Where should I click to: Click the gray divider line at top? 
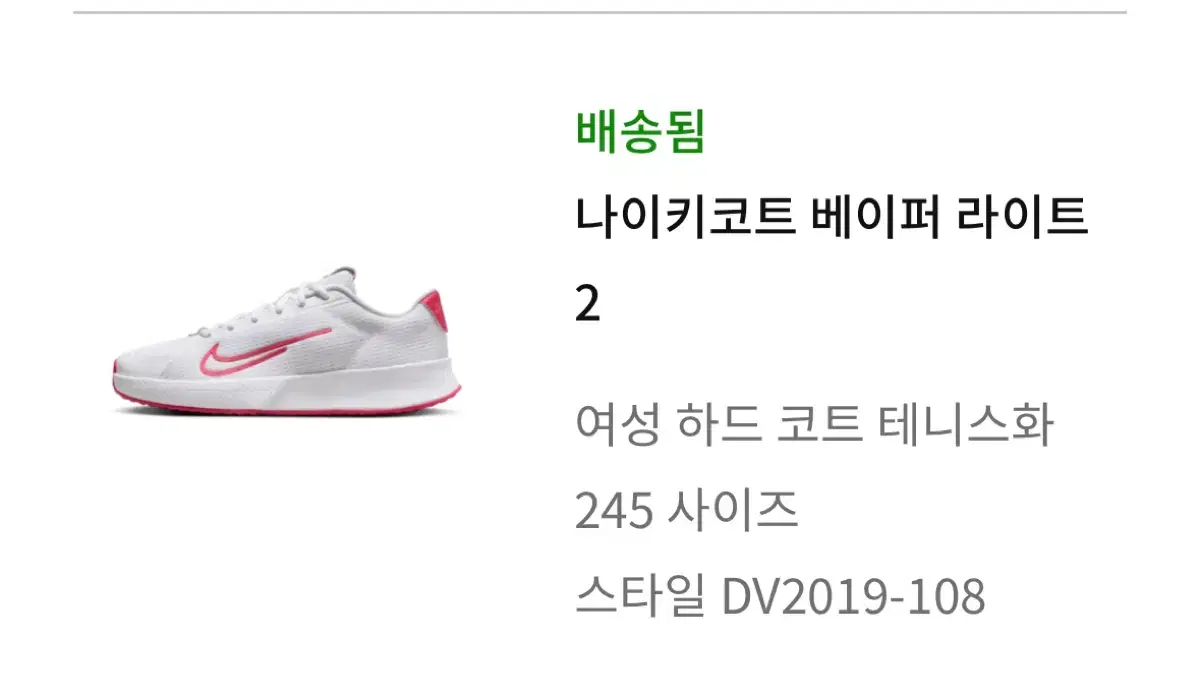coord(600,13)
